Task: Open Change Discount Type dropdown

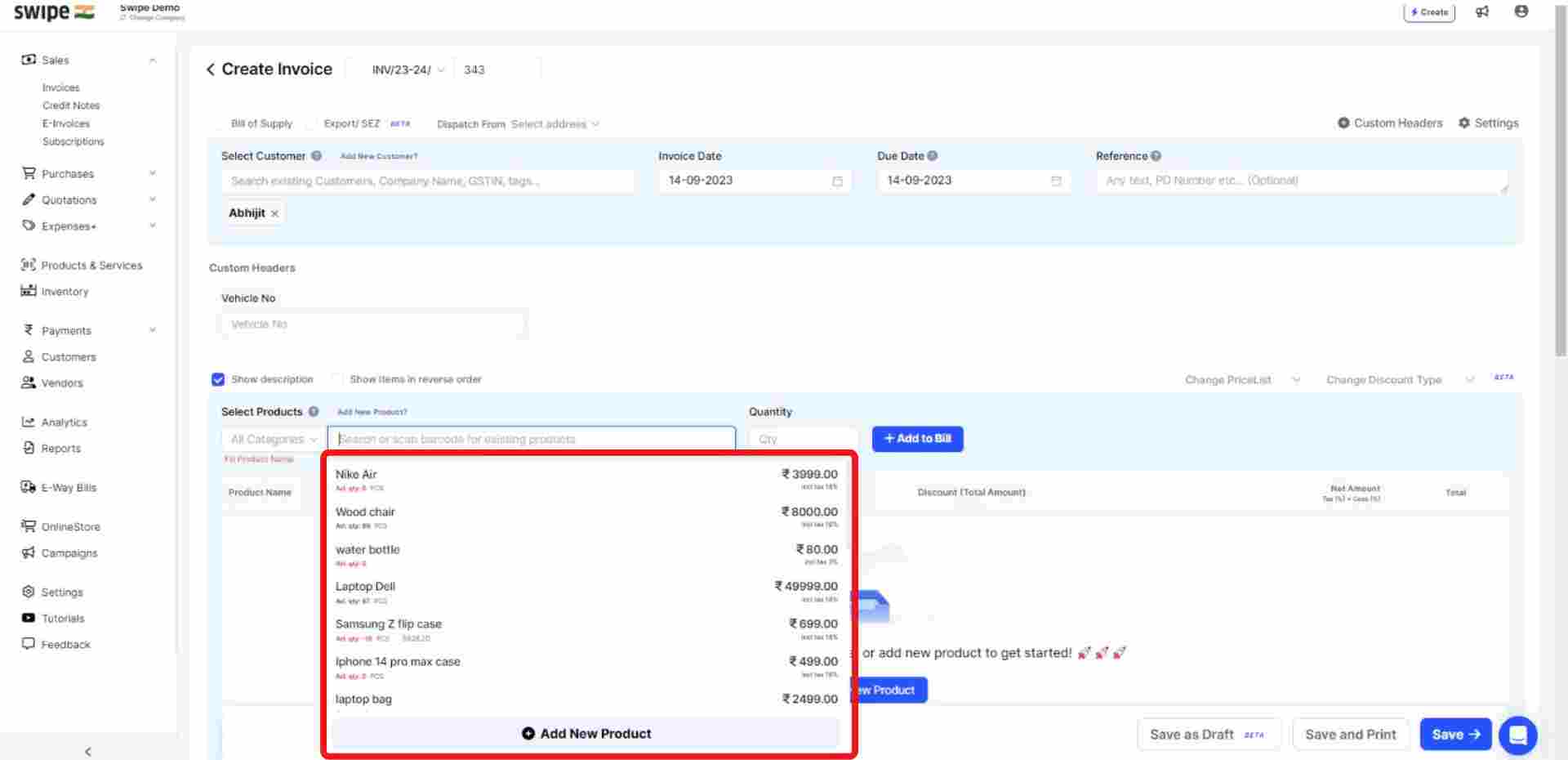Action: pos(1400,380)
